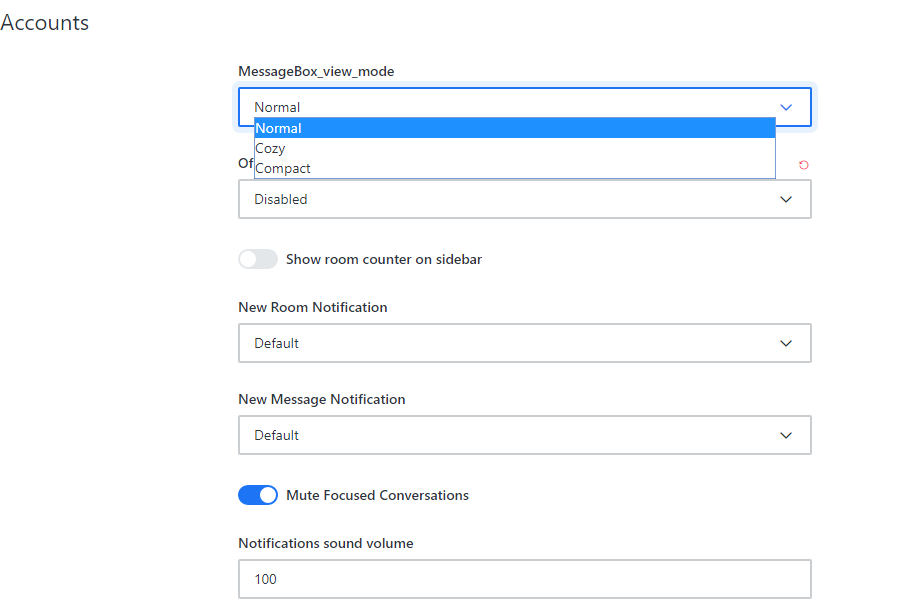903x612 pixels.
Task: Toggle Show room counter on sidebar
Action: (x=258, y=259)
